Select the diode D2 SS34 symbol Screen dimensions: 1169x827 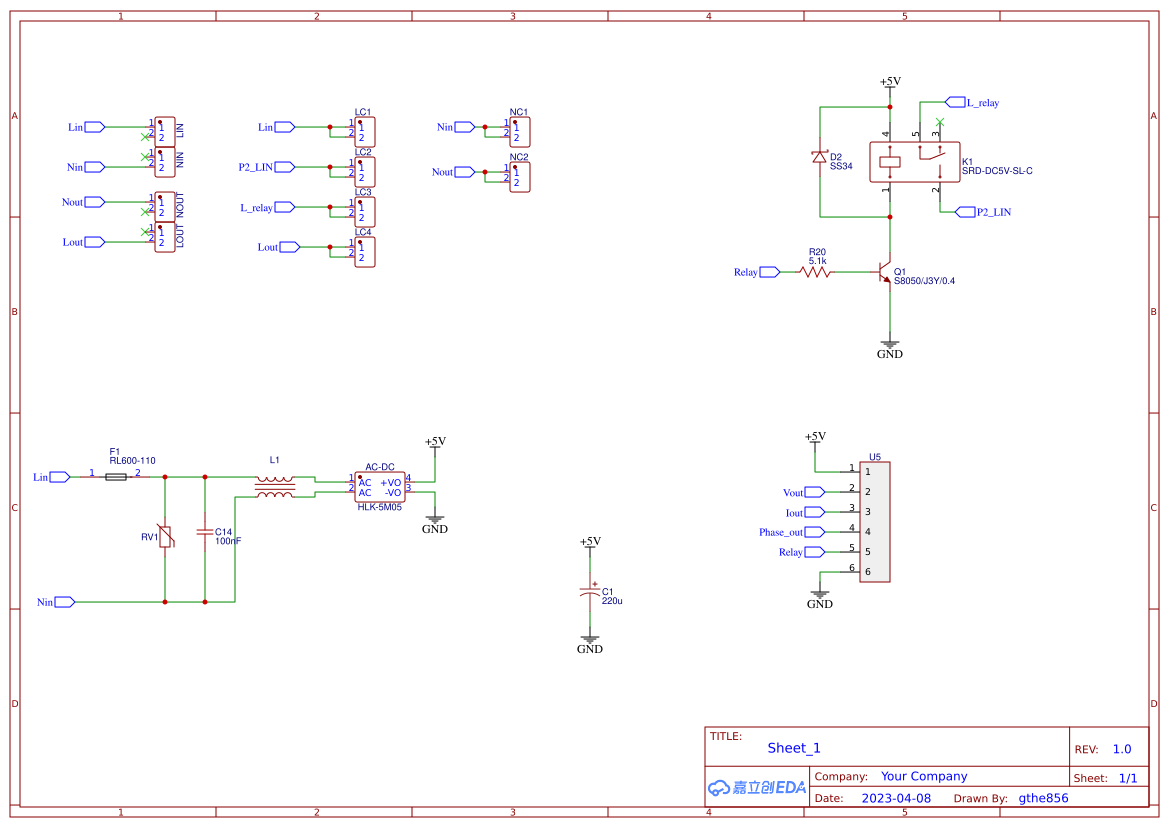[820, 158]
